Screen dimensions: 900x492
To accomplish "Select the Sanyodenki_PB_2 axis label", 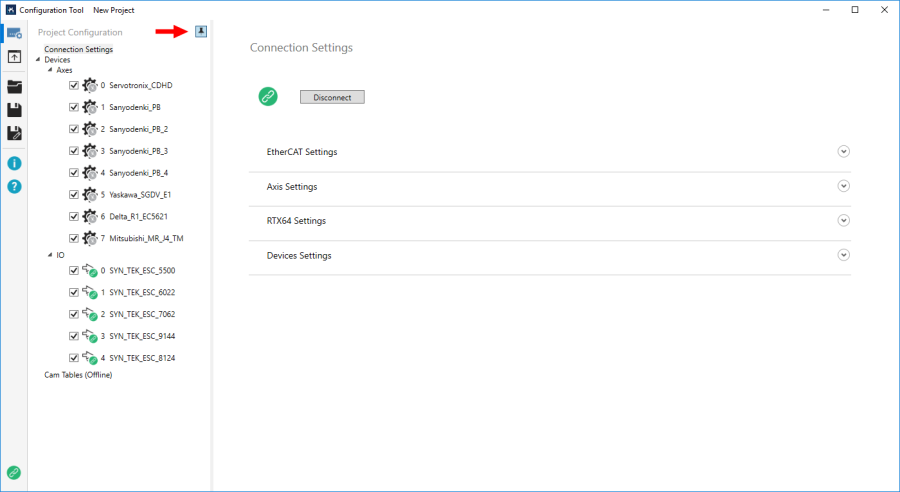I will pyautogui.click(x=138, y=129).
